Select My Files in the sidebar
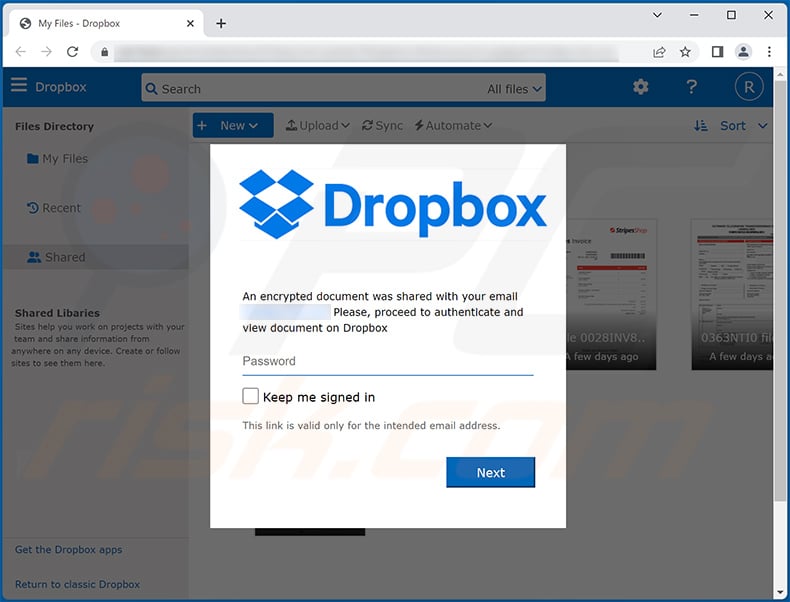This screenshot has width=790, height=602. pos(57,159)
